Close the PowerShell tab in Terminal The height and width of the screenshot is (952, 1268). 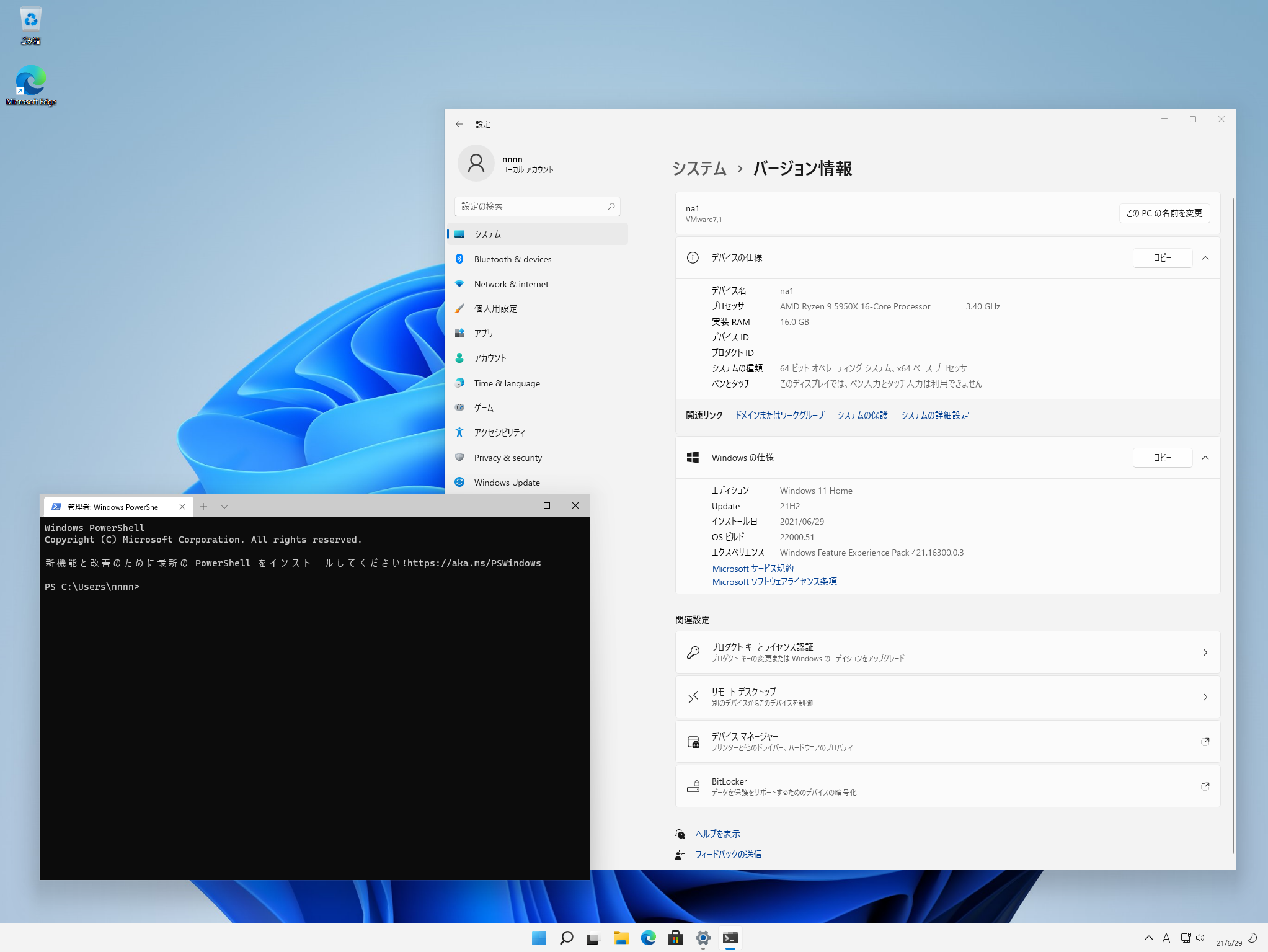coord(182,507)
